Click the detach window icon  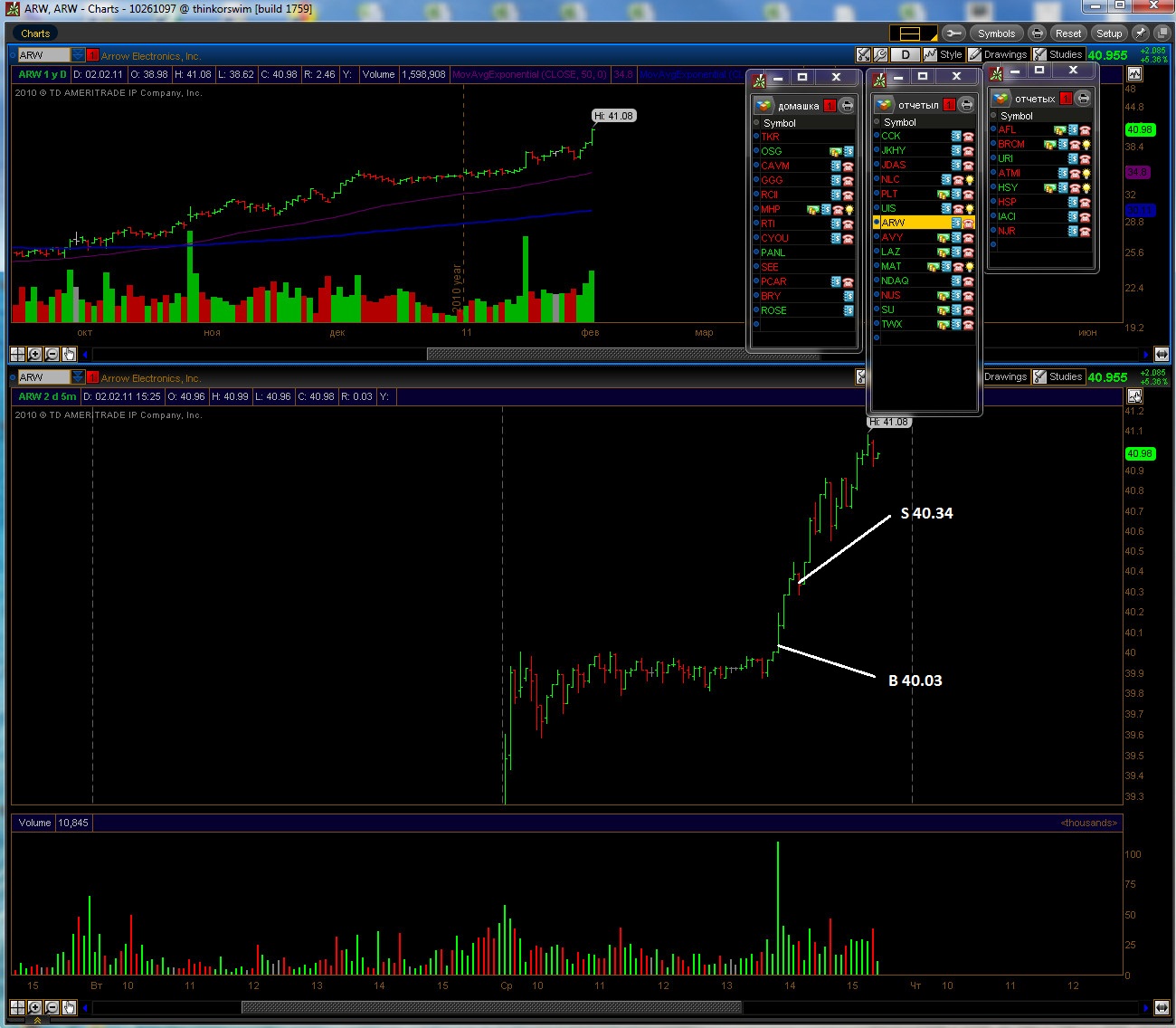coord(1161,33)
